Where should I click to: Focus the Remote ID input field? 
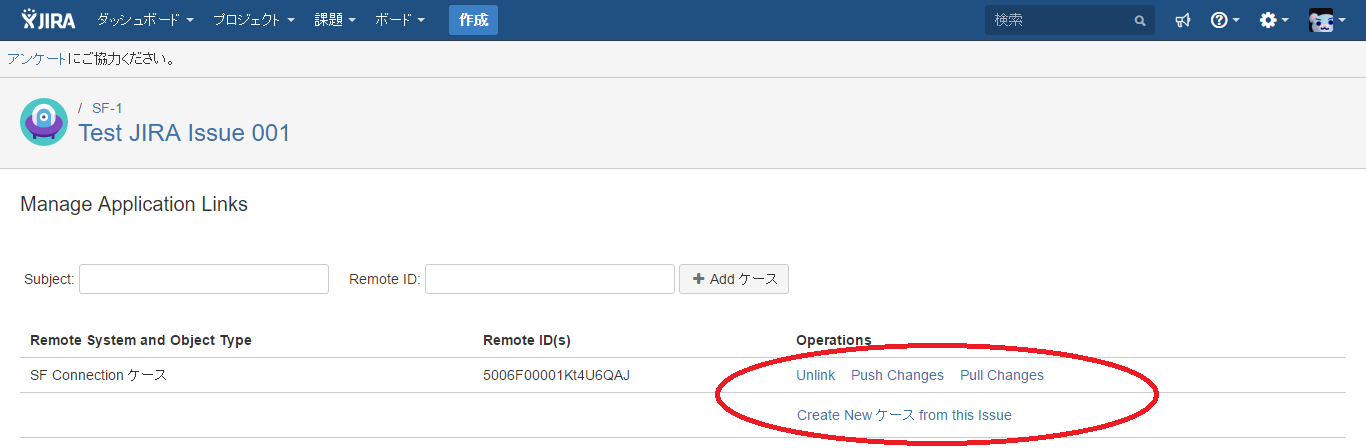pyautogui.click(x=550, y=279)
